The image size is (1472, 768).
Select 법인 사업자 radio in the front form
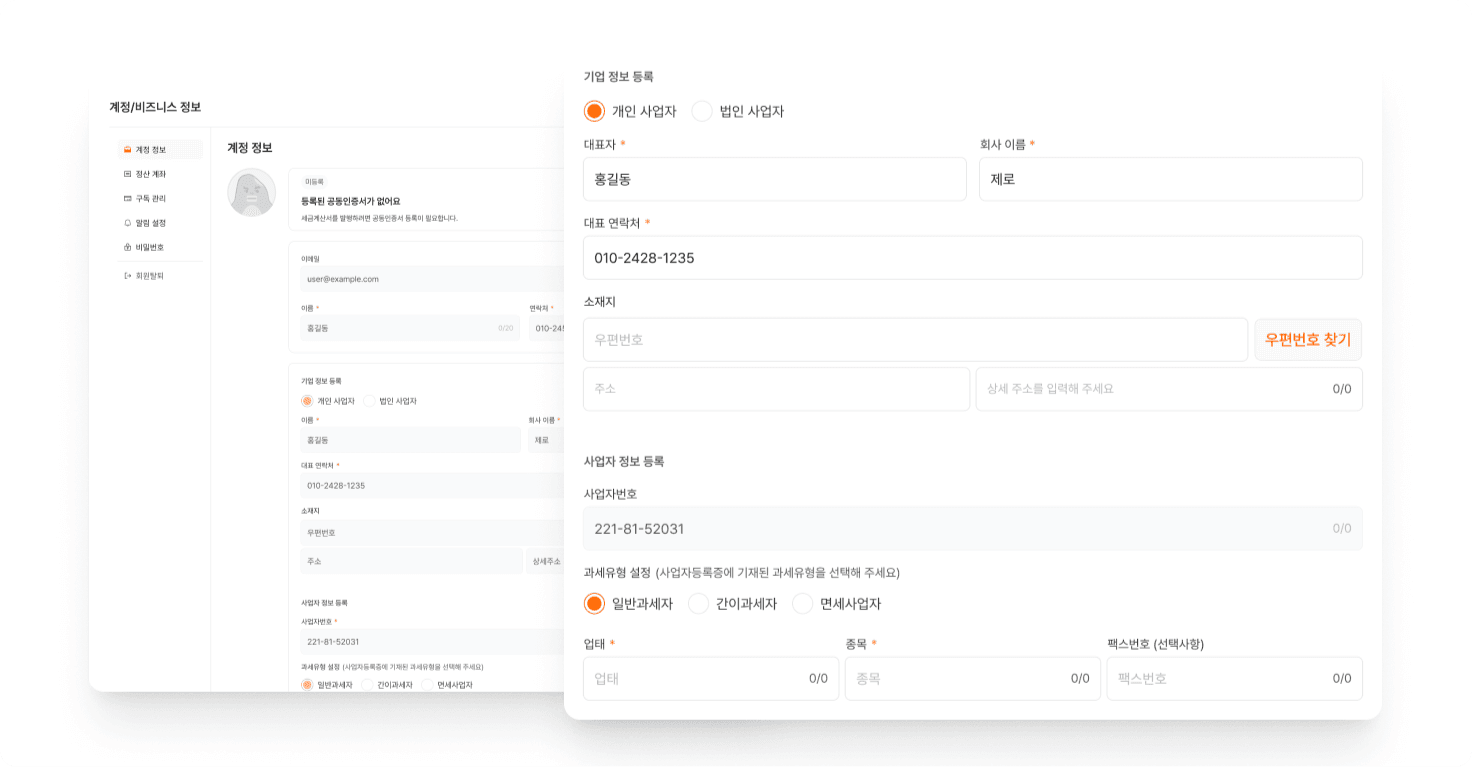coord(702,111)
